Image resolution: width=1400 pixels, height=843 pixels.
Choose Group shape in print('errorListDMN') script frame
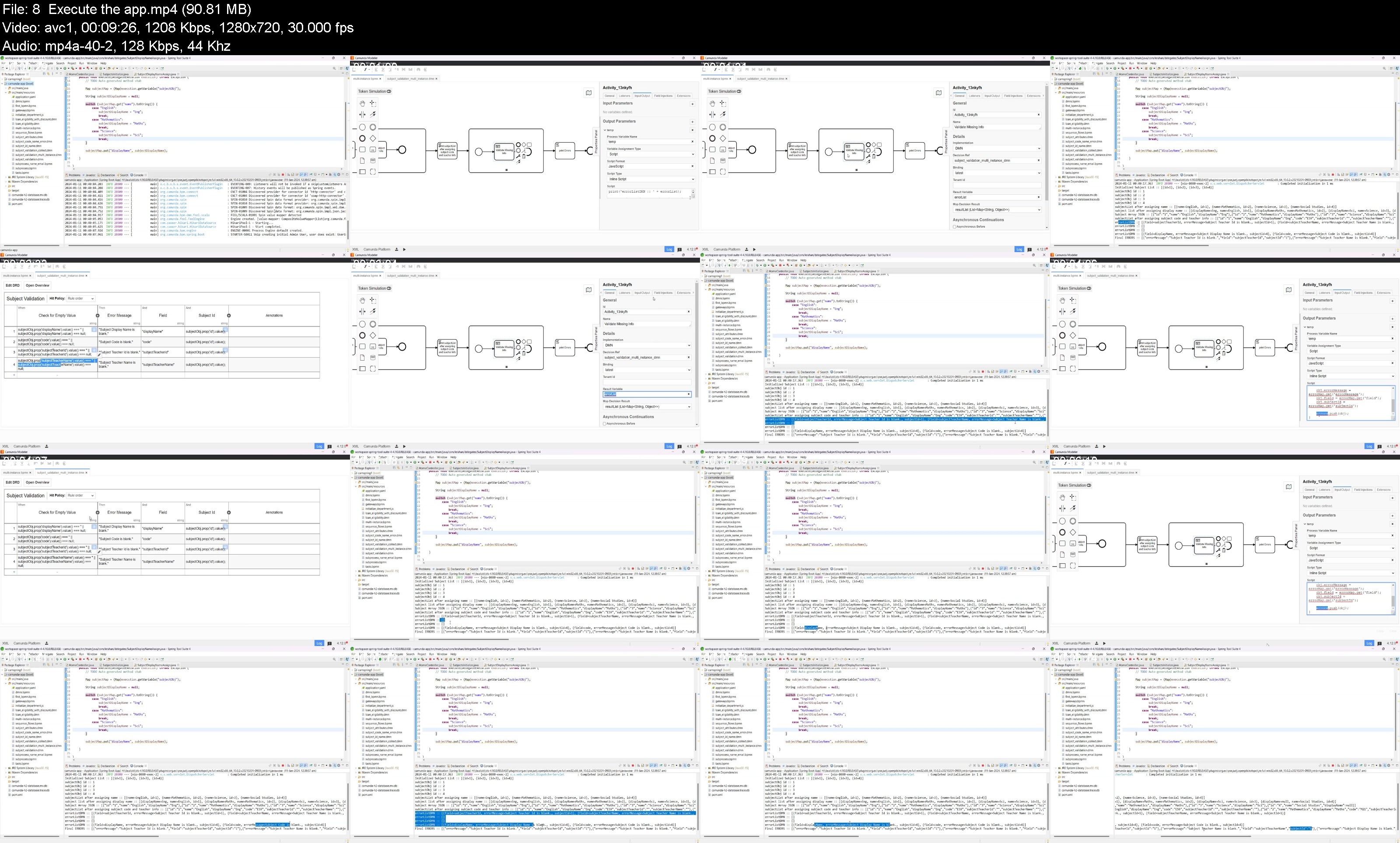(373, 172)
